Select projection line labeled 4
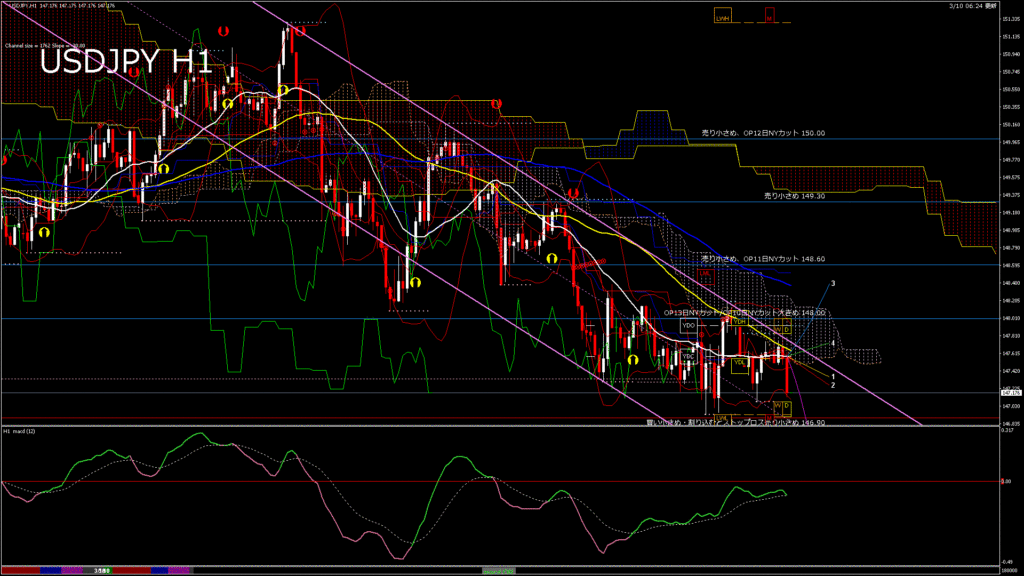The image size is (1024, 576). coord(833,343)
